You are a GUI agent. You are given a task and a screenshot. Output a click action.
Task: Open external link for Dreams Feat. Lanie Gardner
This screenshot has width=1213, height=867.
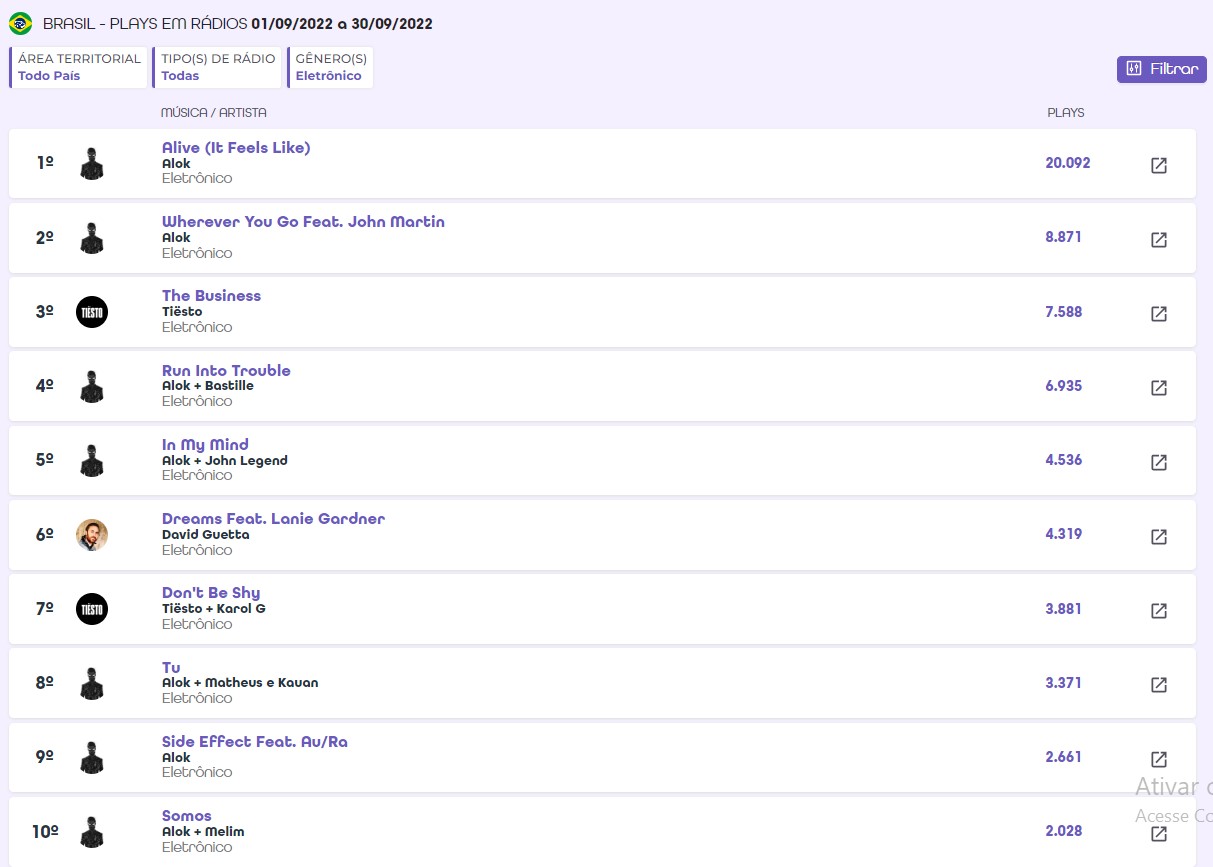tap(1159, 537)
